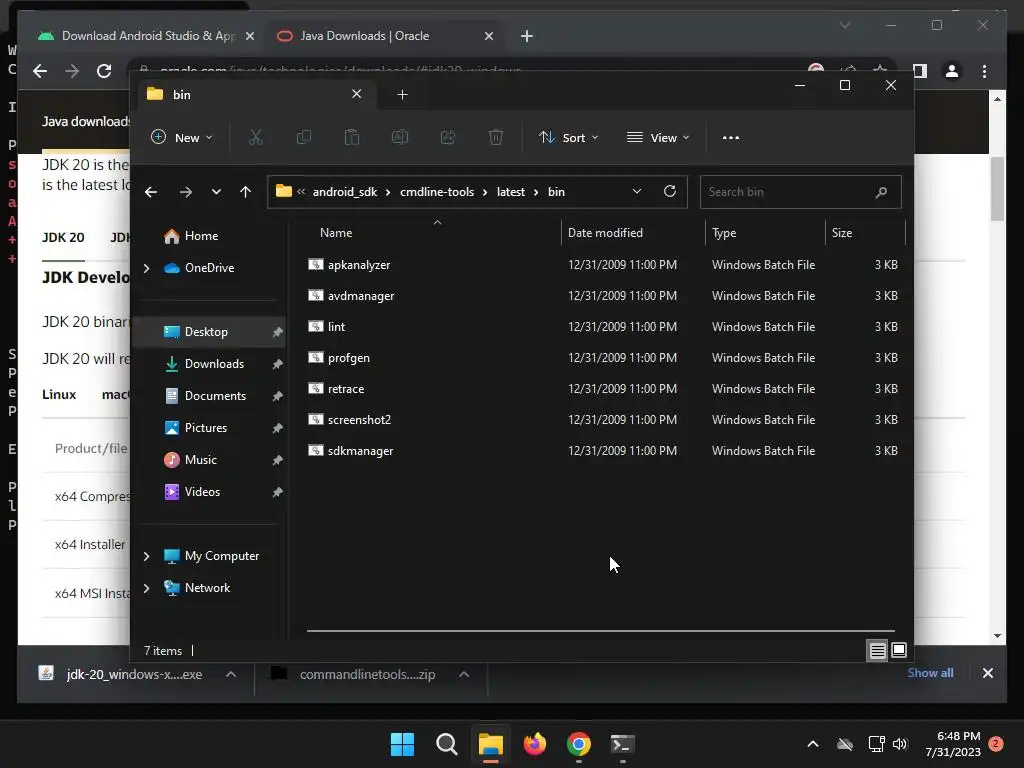Viewport: 1024px width, 768px height.
Task: Reload the Chrome page
Action: tap(104, 71)
